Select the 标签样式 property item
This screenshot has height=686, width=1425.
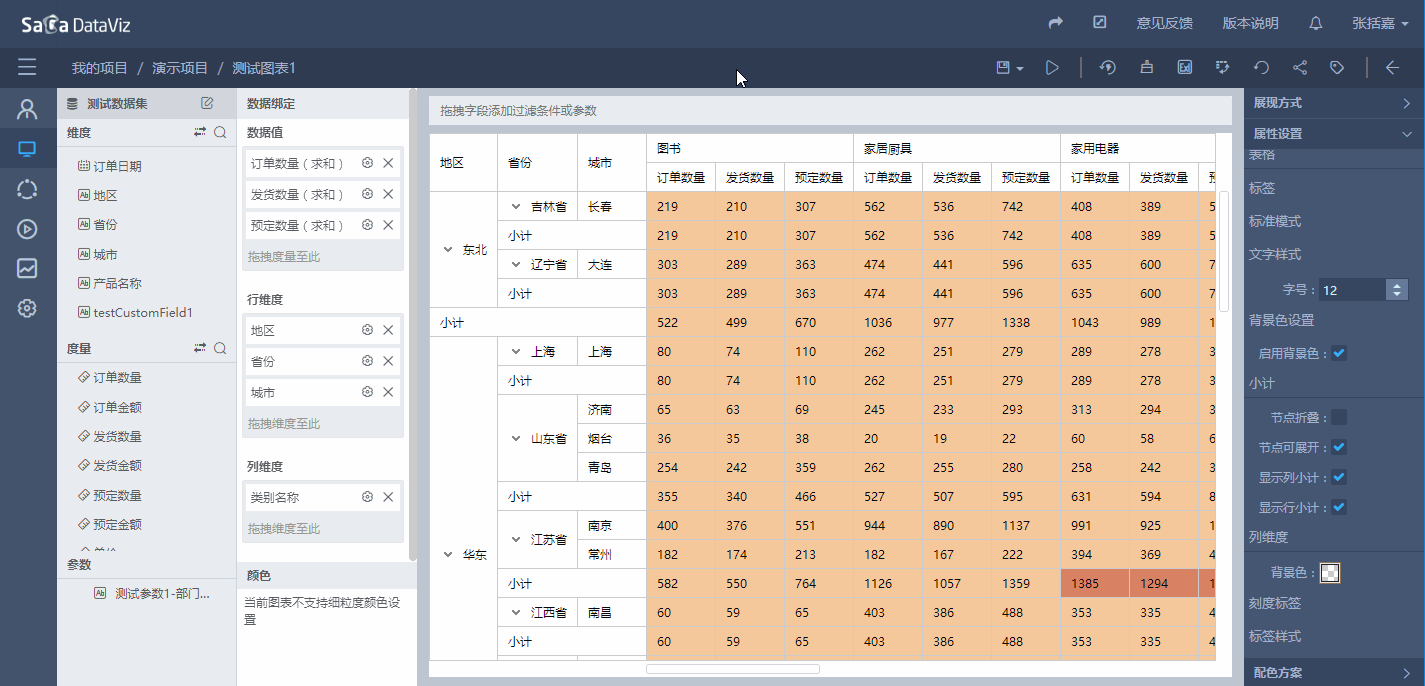[1275, 636]
